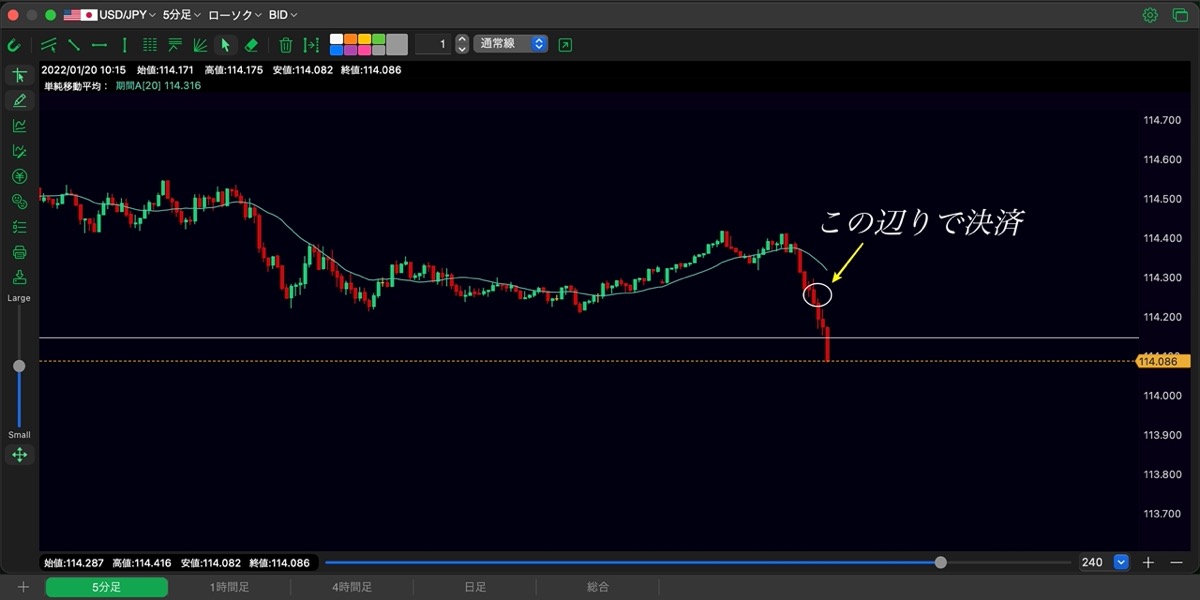Screen dimensions: 1200x600
Task: Activate the arrow pointer selection tool
Action: [225, 45]
